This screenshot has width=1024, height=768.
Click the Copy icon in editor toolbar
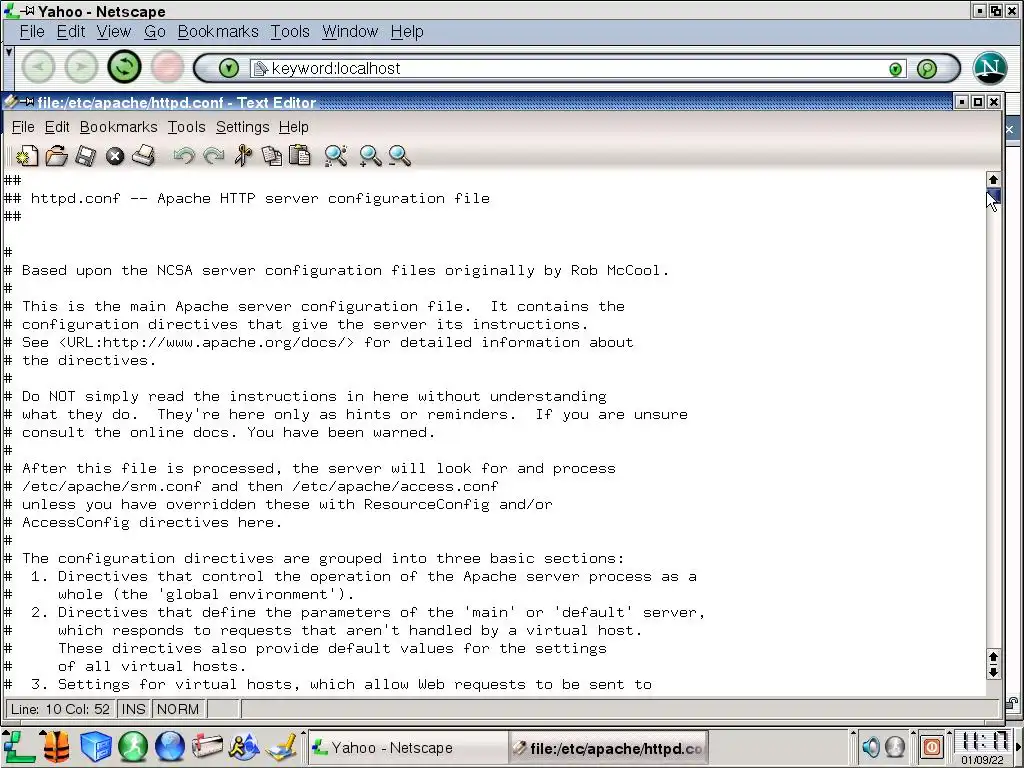(272, 156)
